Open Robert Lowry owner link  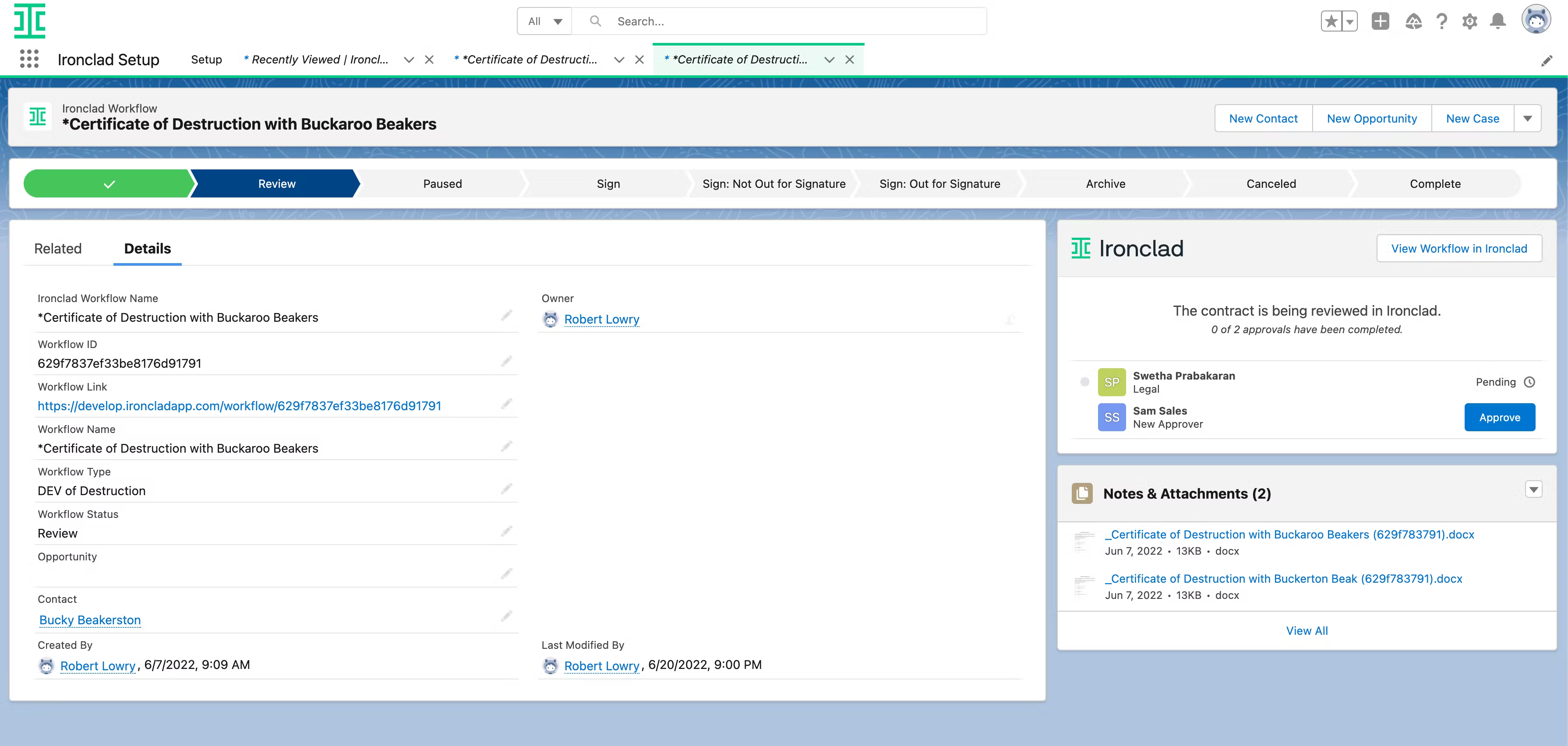pyautogui.click(x=601, y=320)
